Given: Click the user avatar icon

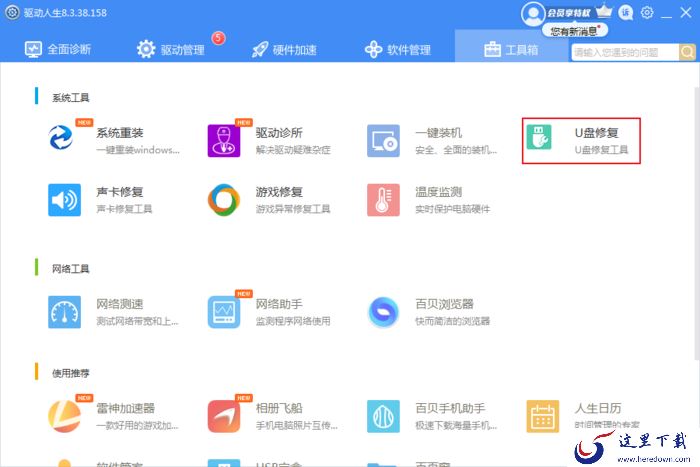Looking at the screenshot, I should (533, 13).
